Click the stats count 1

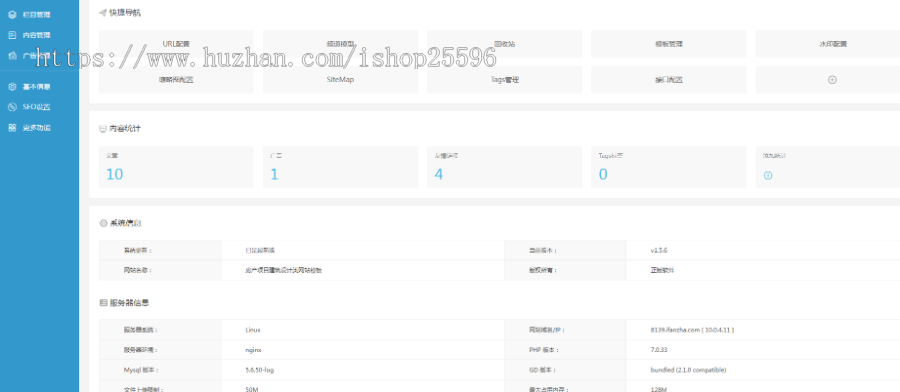pyautogui.click(x=274, y=174)
